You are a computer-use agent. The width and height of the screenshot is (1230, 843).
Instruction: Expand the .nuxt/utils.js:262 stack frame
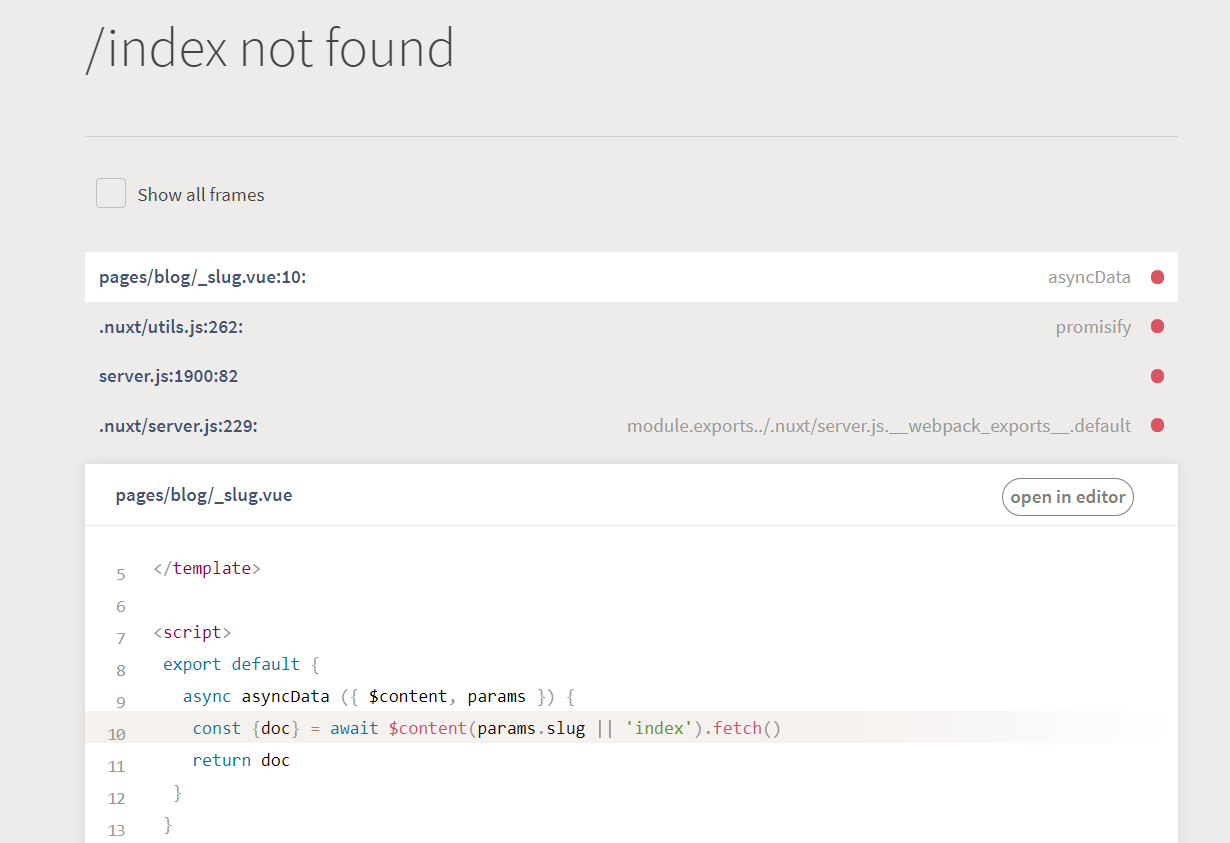click(170, 326)
